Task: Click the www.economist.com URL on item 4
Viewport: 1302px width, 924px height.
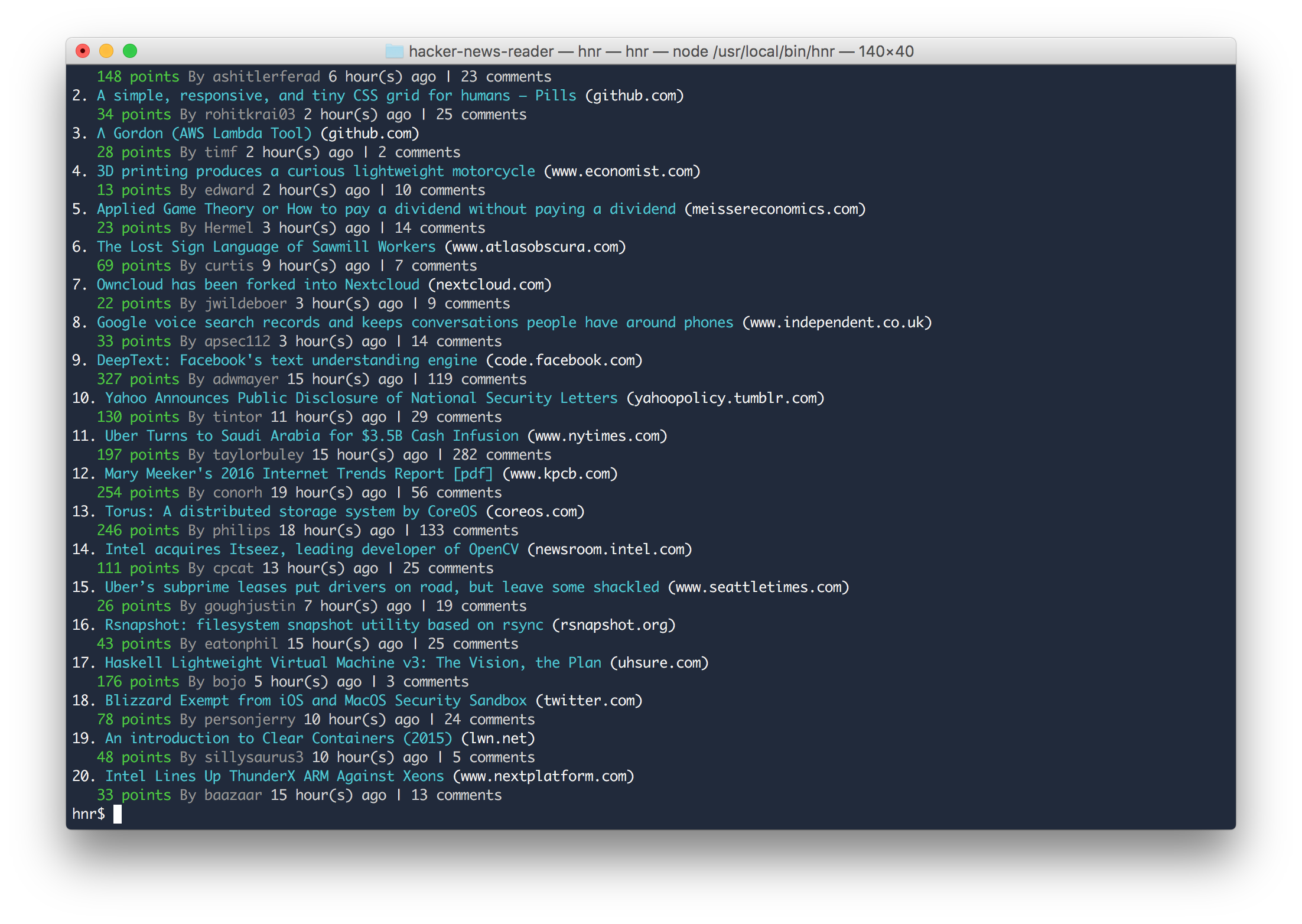Action: click(623, 171)
